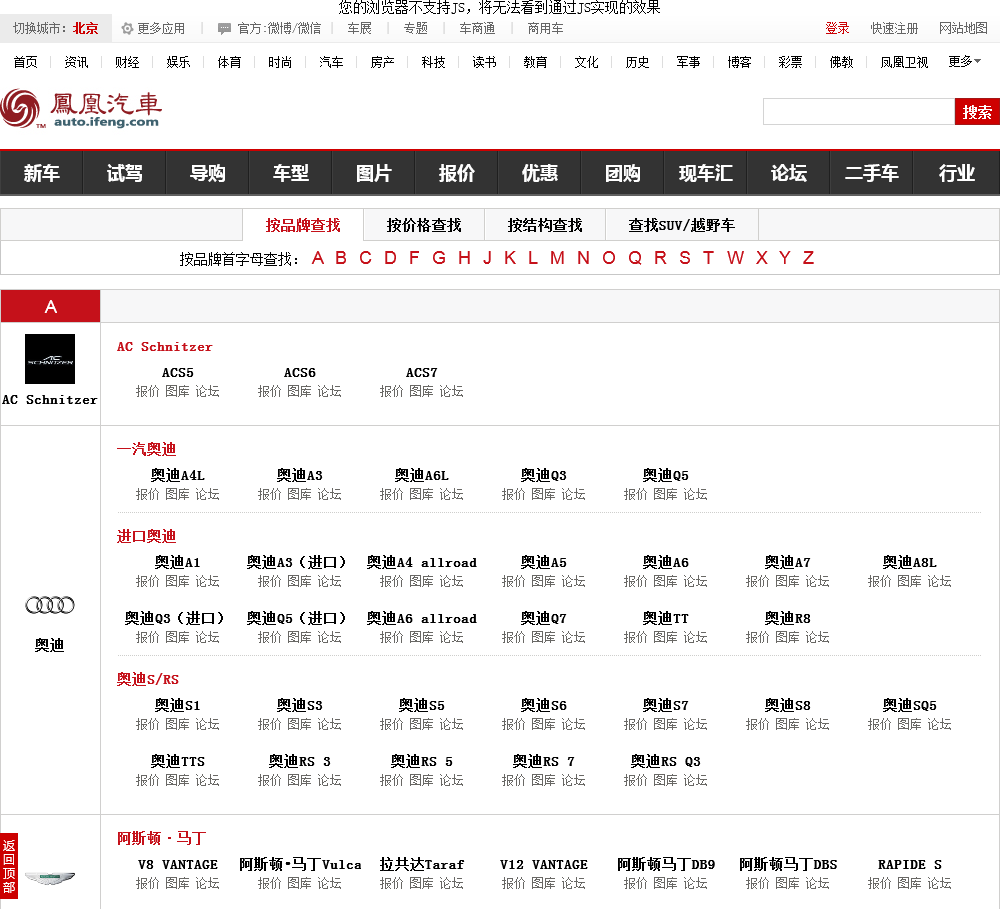This screenshot has width=1000, height=909.
Task: Click the AC Schnitzer brand logo
Action: click(50, 358)
